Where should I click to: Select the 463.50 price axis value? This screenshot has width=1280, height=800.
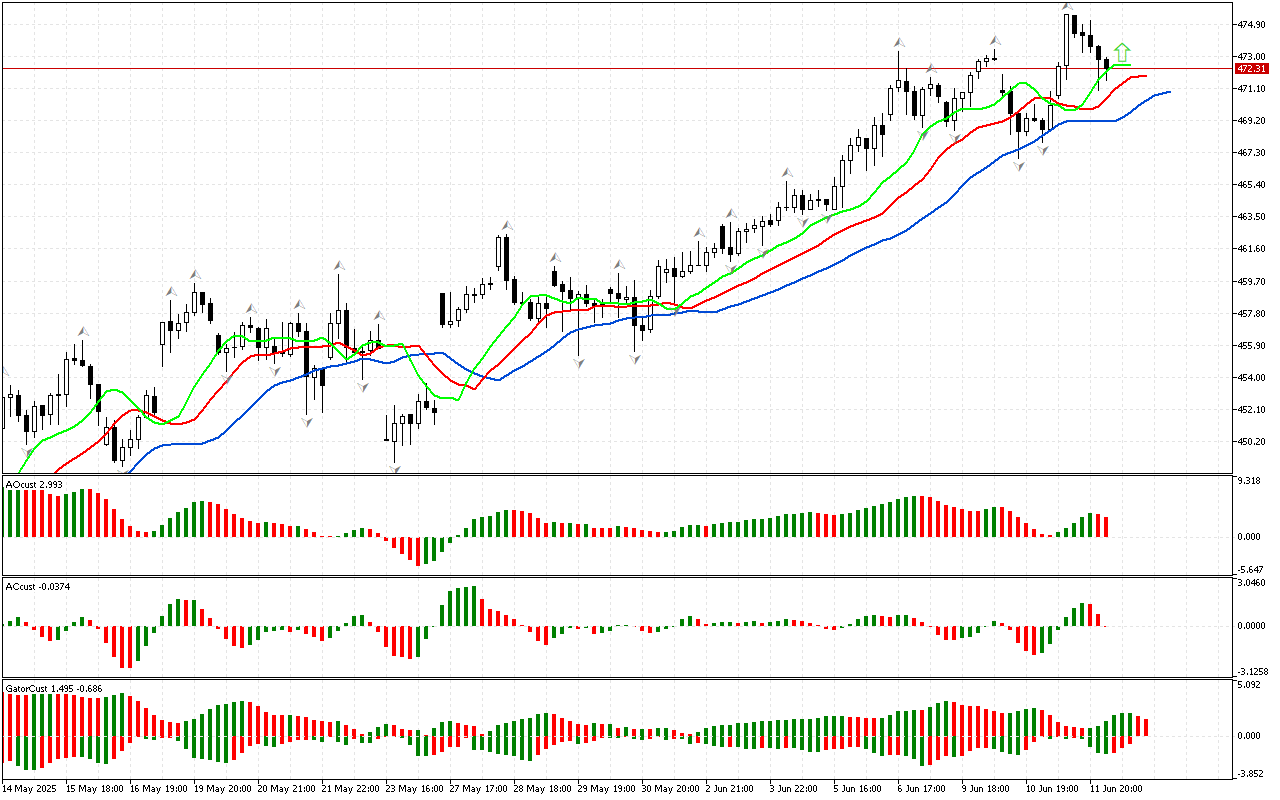pos(1251,217)
